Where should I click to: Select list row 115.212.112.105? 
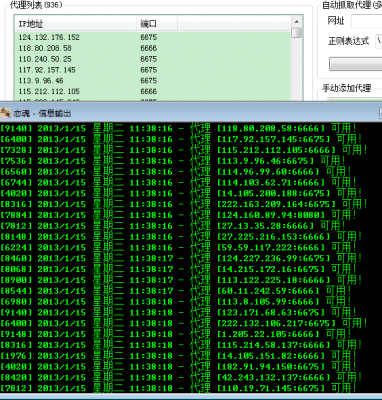(x=153, y=91)
